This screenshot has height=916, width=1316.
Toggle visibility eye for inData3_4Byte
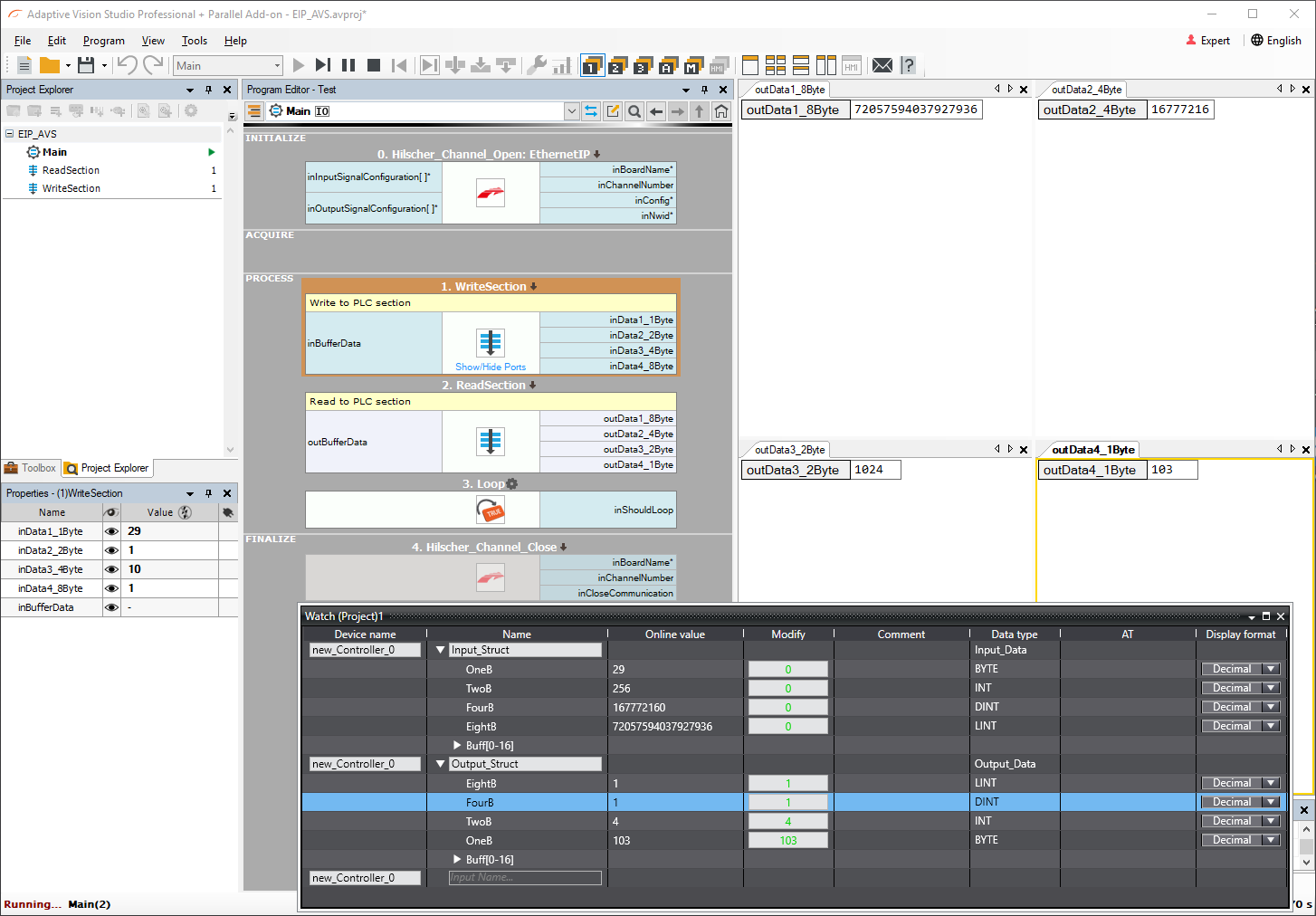tap(111, 569)
